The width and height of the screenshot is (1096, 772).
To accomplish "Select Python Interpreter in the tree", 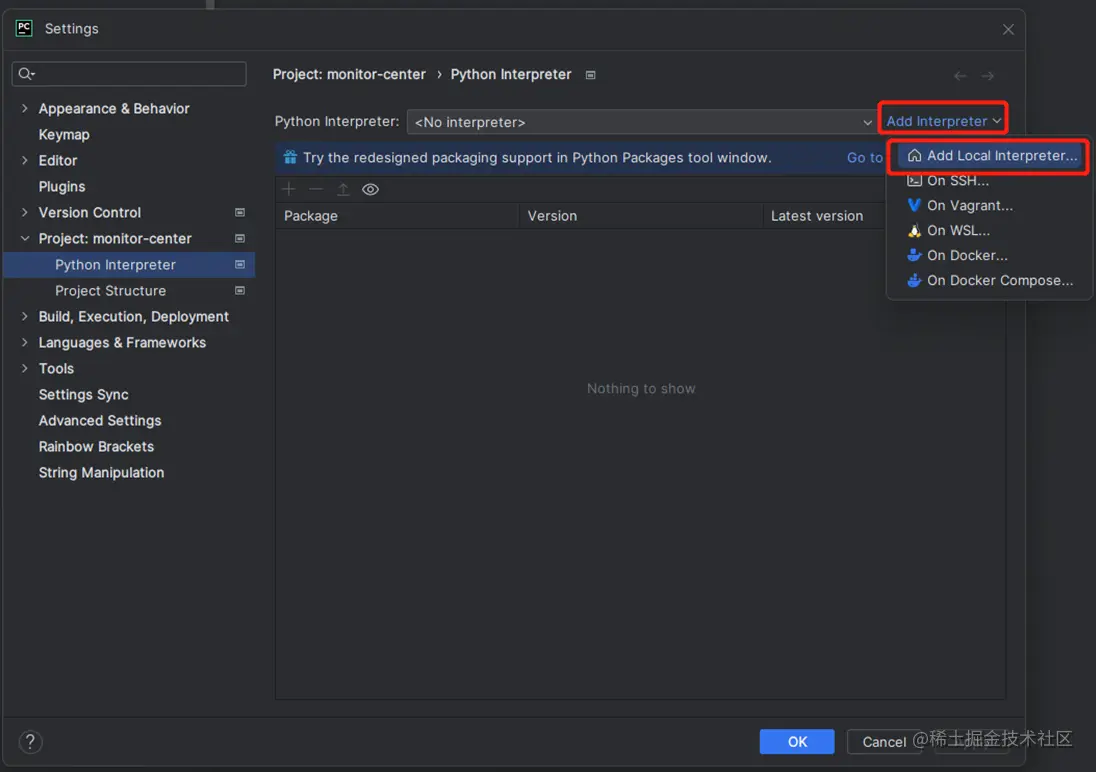I will (129, 264).
